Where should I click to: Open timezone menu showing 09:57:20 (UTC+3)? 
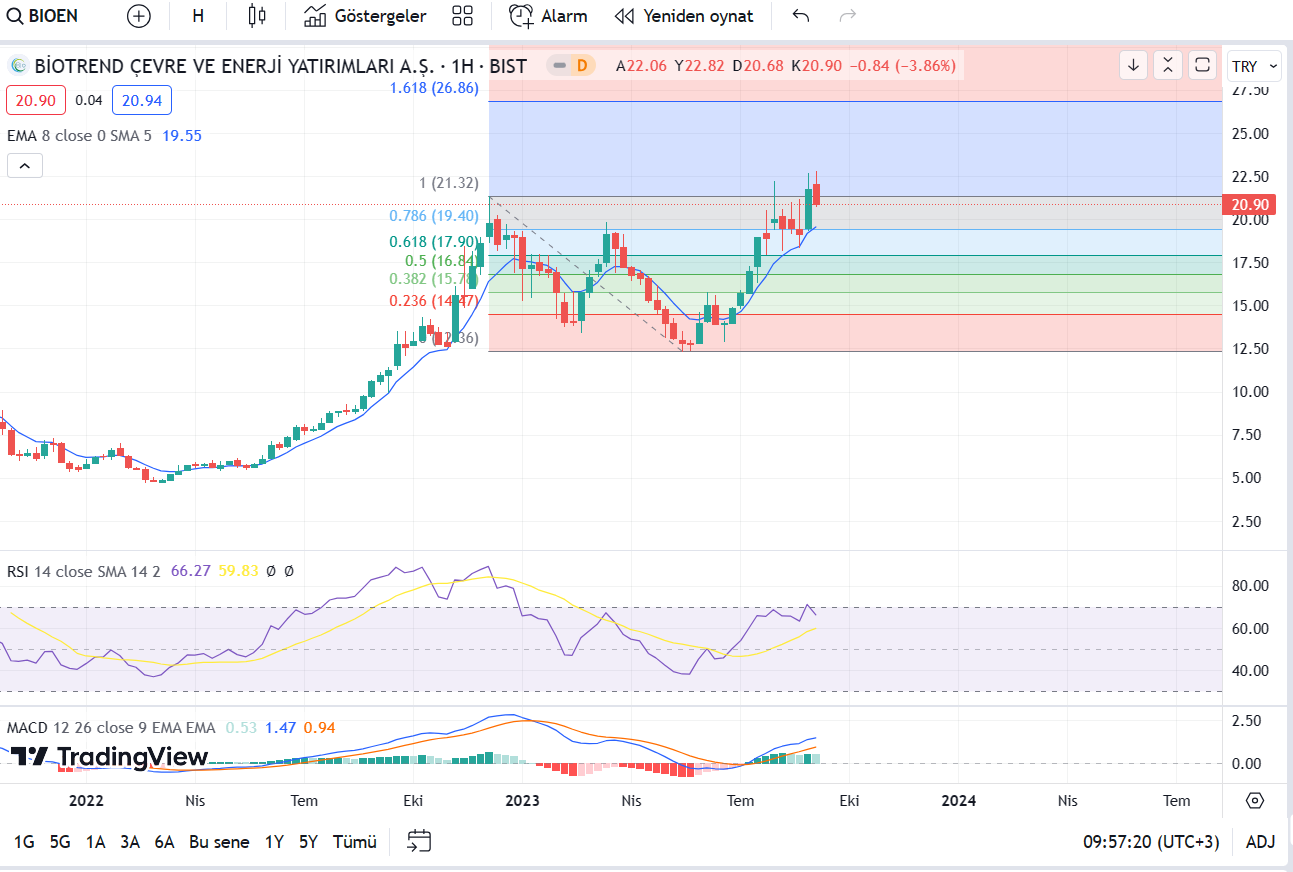[1151, 842]
